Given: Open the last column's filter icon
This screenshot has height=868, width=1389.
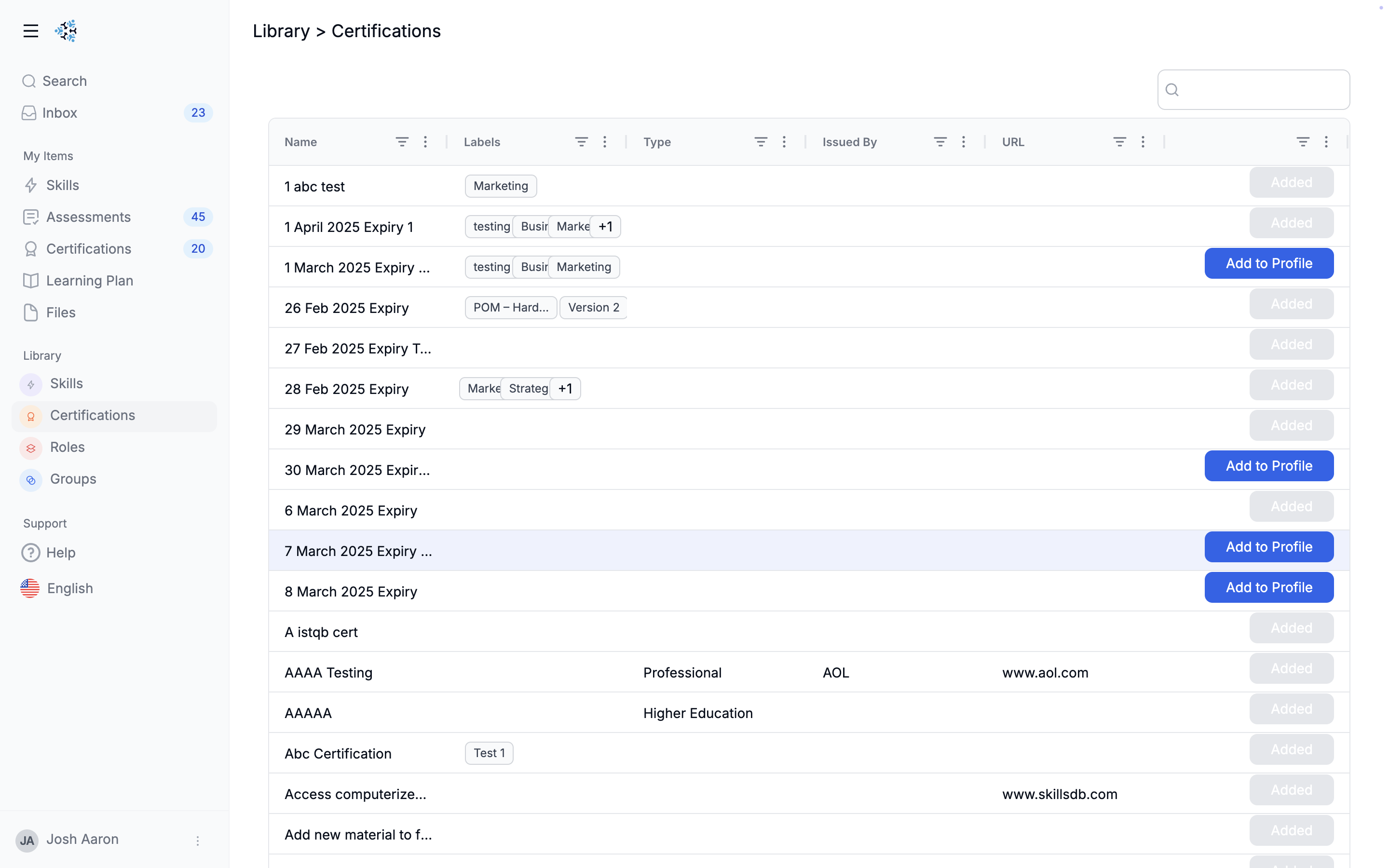Looking at the screenshot, I should coord(1303,142).
